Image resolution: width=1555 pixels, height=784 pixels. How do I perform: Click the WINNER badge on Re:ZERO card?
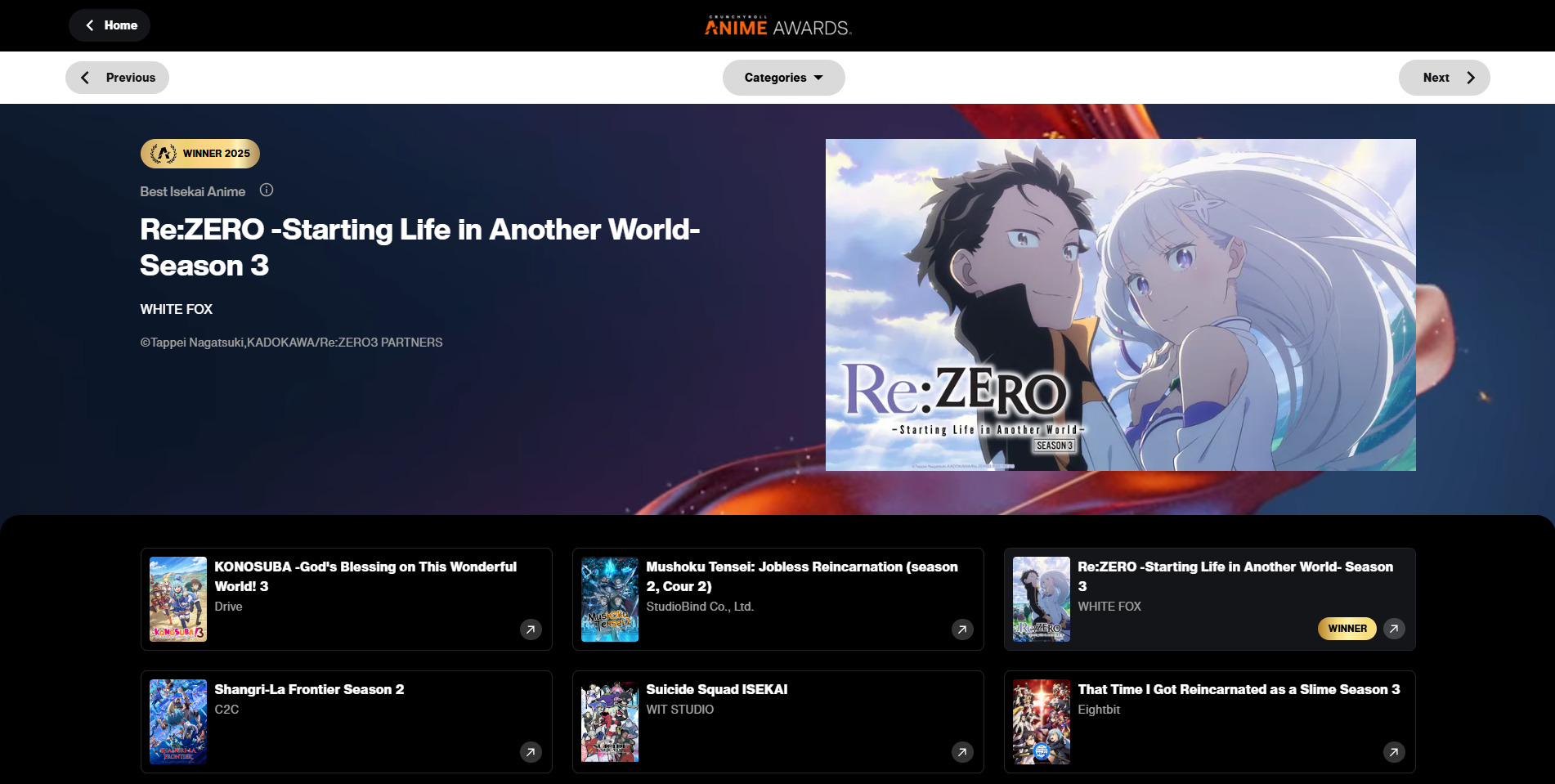(1347, 629)
